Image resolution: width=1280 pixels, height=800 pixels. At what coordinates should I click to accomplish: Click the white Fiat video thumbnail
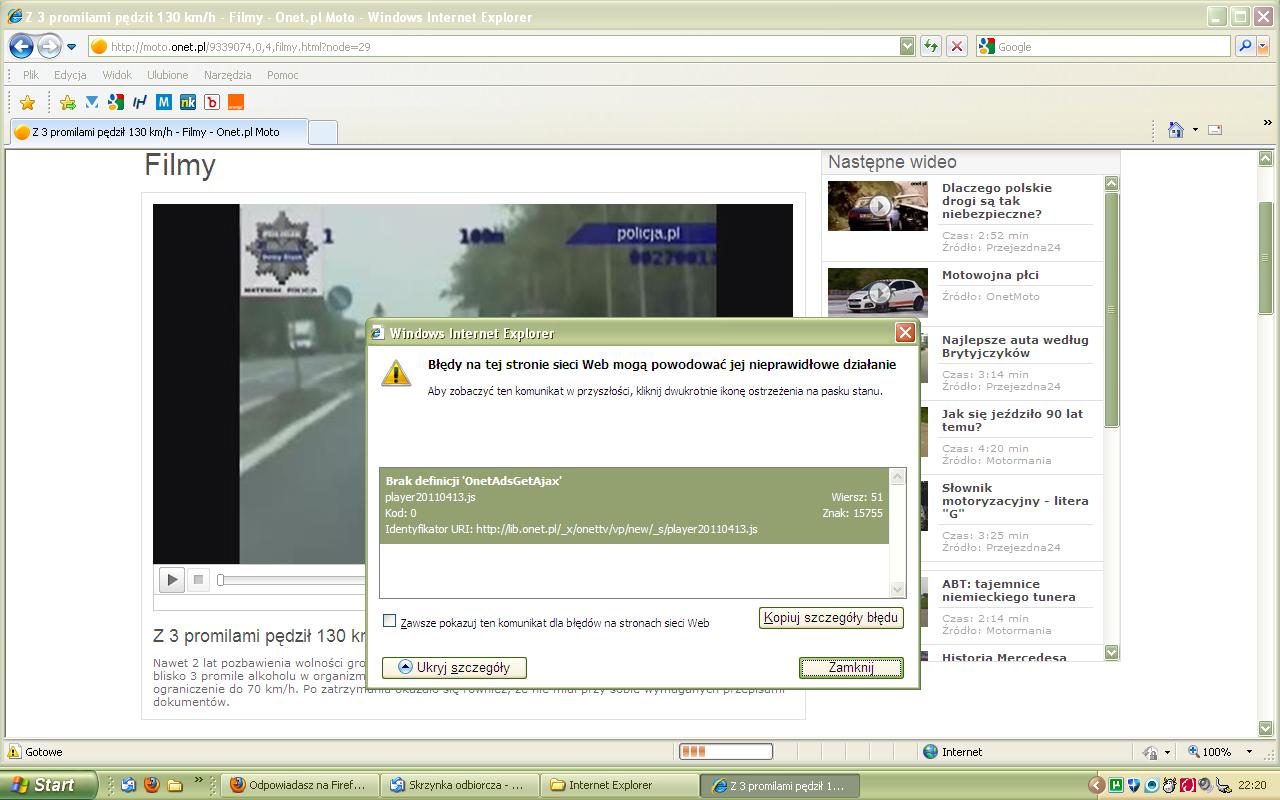tap(878, 293)
